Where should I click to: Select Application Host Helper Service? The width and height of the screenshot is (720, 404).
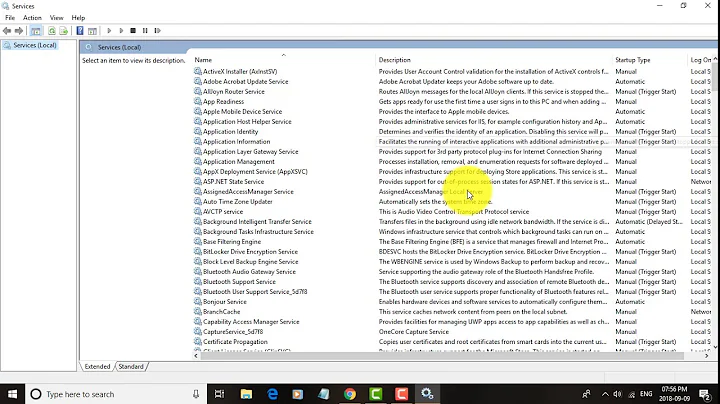(x=247, y=122)
